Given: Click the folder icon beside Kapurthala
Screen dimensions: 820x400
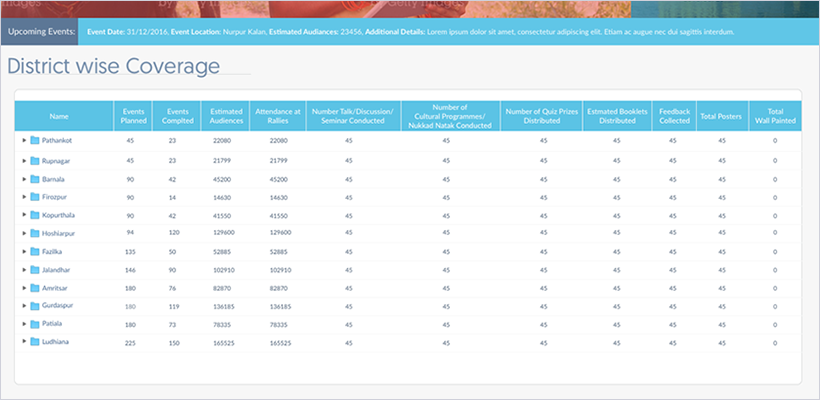Looking at the screenshot, I should (x=35, y=215).
